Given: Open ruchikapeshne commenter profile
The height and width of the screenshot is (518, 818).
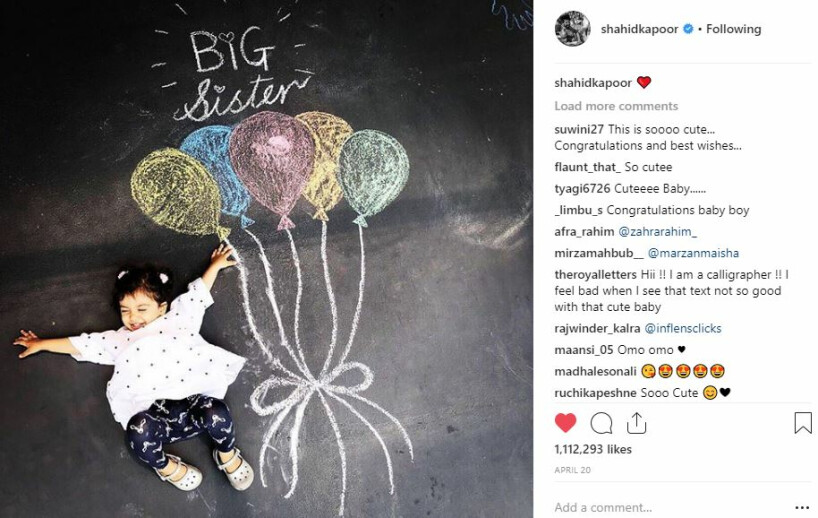Looking at the screenshot, I should tap(595, 393).
